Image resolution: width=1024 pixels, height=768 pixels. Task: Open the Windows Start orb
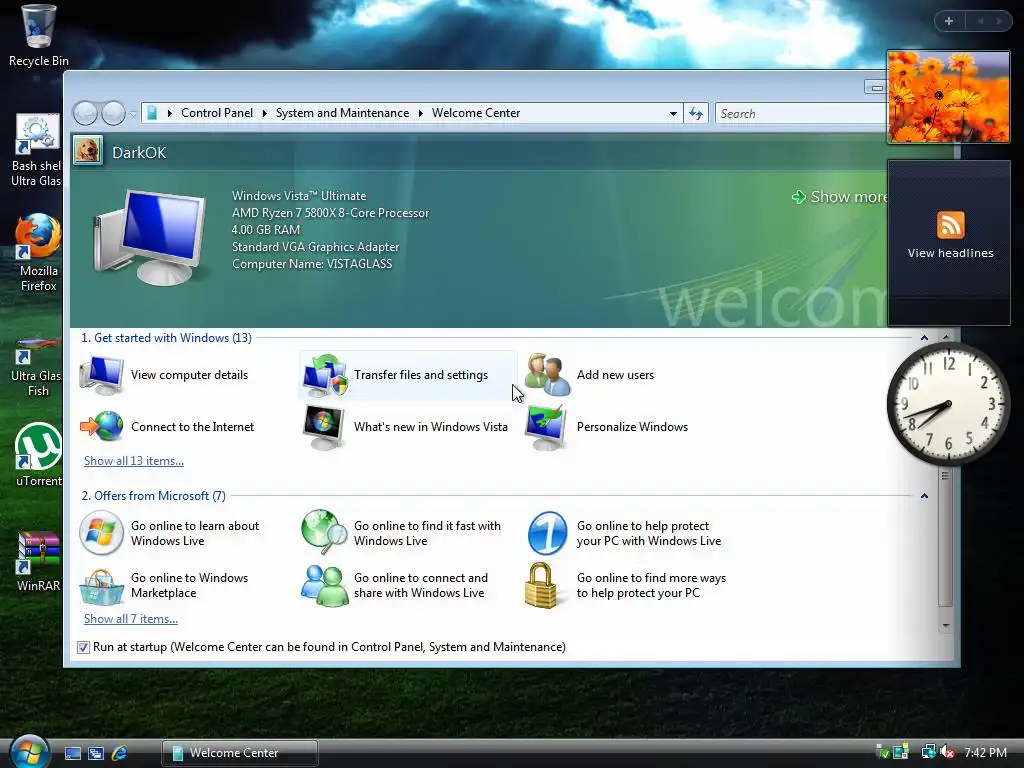coord(29,751)
